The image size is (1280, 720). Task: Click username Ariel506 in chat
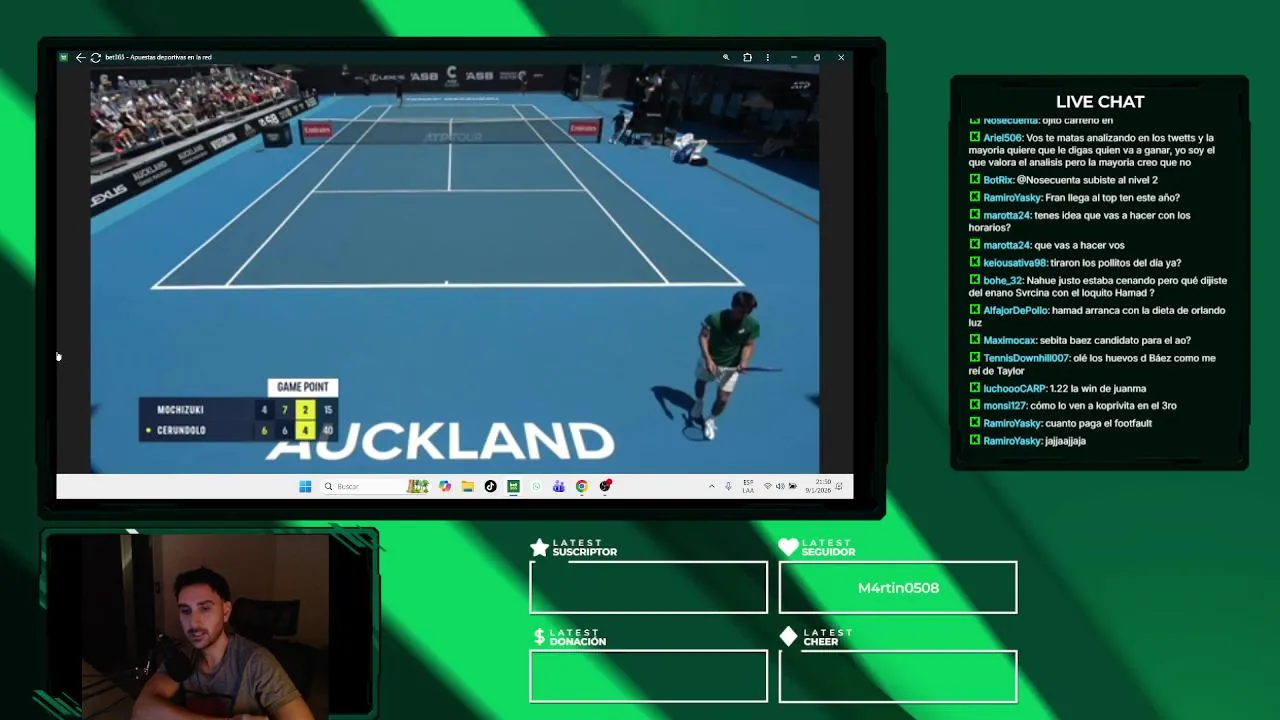pos(1003,138)
